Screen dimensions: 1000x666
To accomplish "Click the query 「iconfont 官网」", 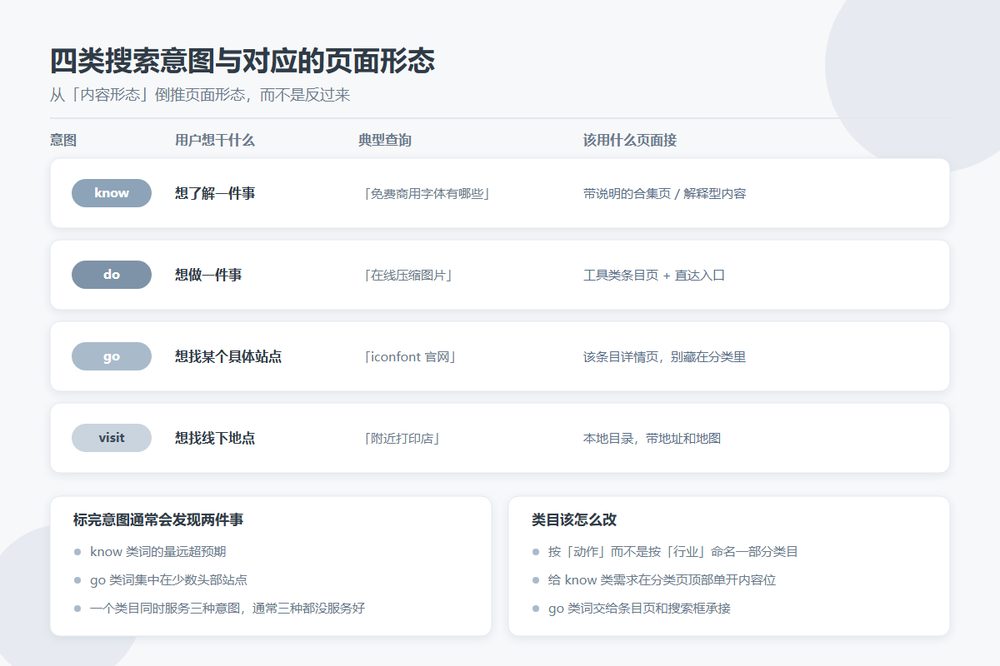I will pos(409,357).
